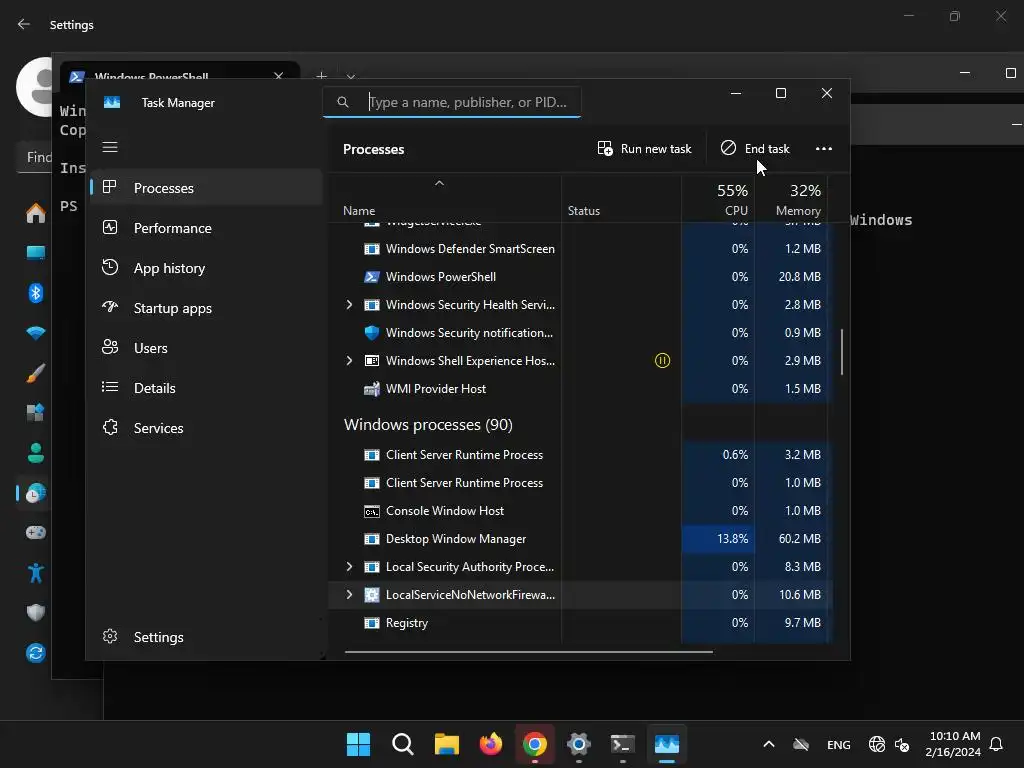The image size is (1024, 768).
Task: Switch to the Performance tab
Action: [206, 228]
